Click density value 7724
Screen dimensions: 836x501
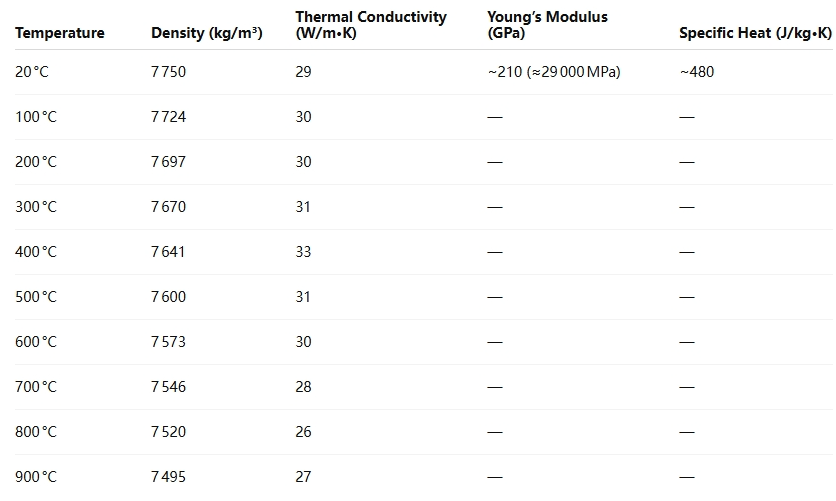click(168, 117)
